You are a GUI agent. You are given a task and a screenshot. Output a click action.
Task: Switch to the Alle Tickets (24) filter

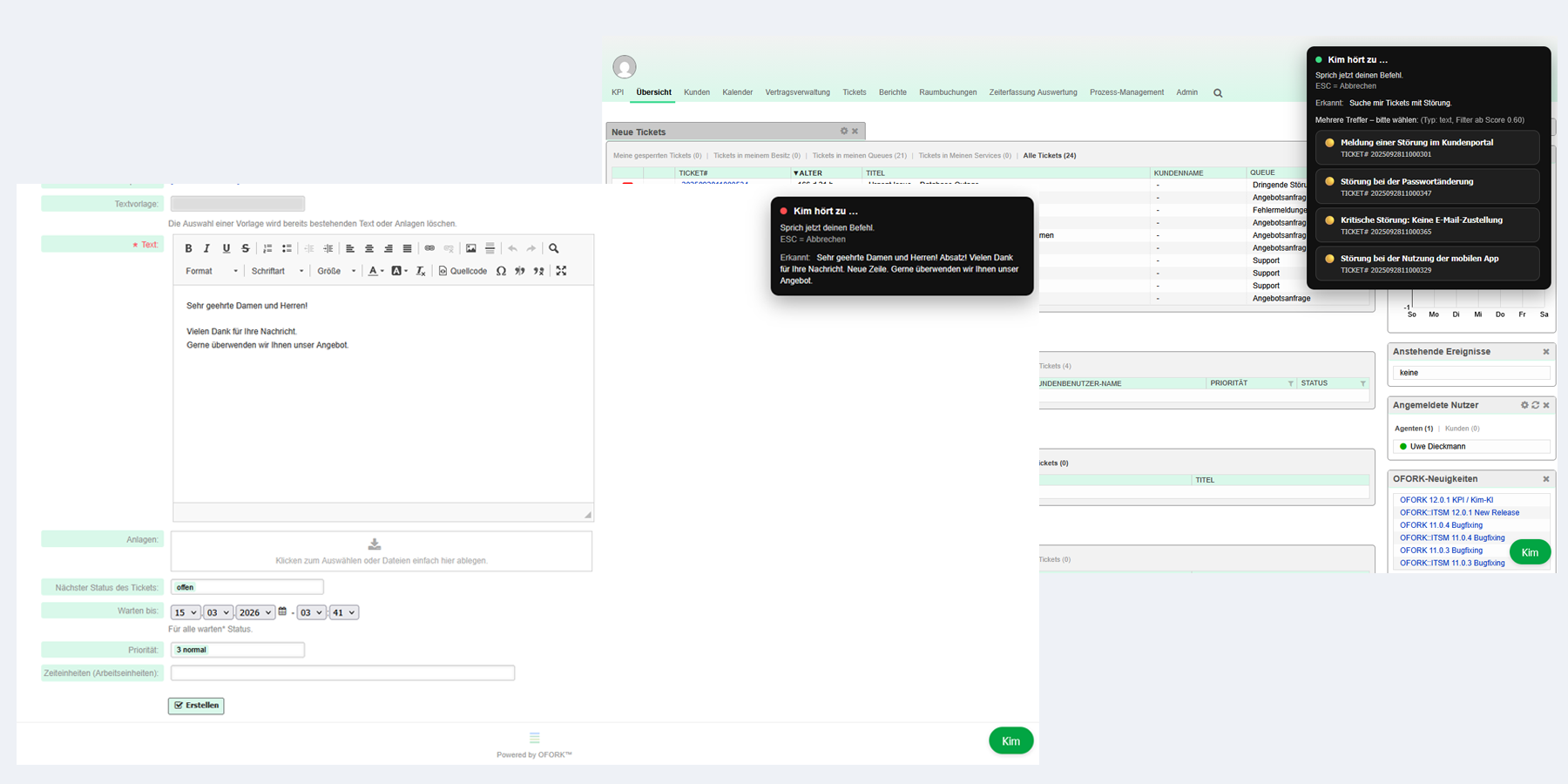point(1049,156)
